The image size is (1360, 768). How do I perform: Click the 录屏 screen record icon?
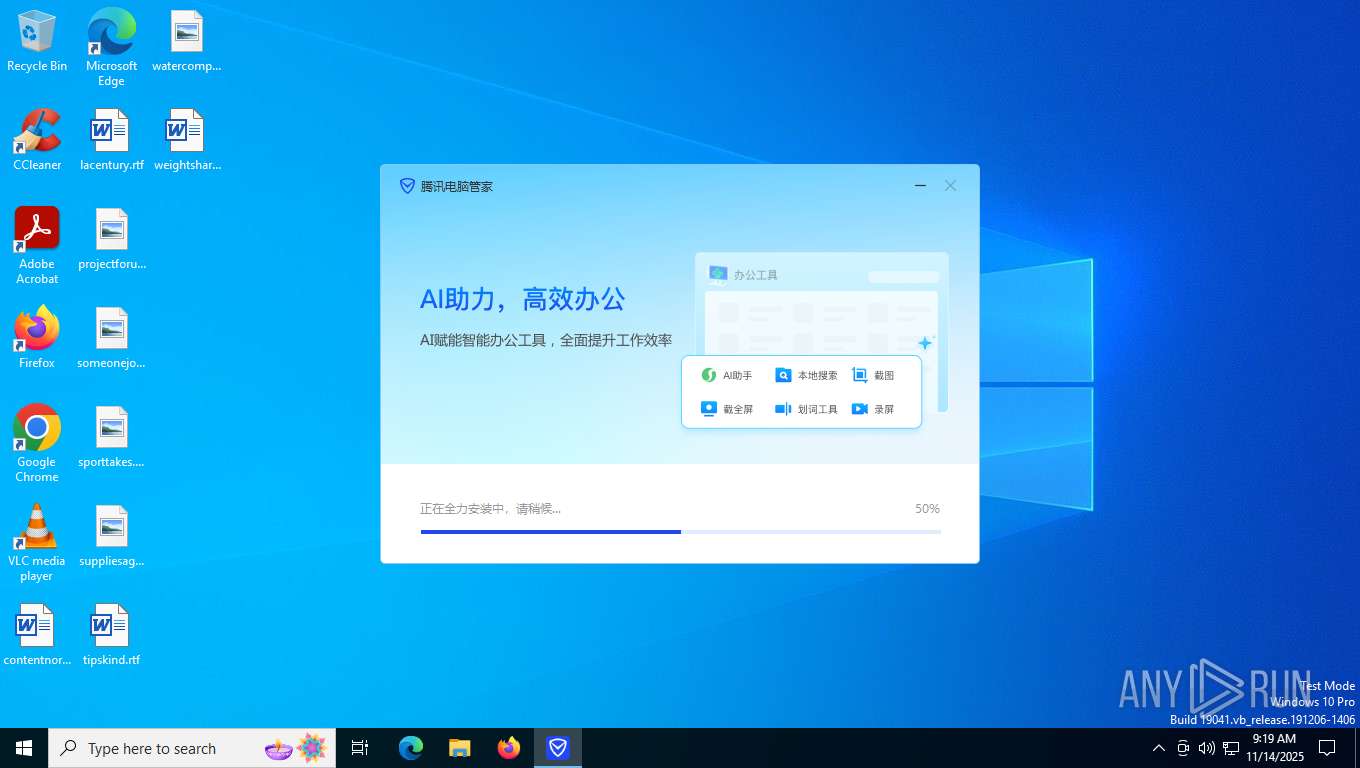(859, 409)
